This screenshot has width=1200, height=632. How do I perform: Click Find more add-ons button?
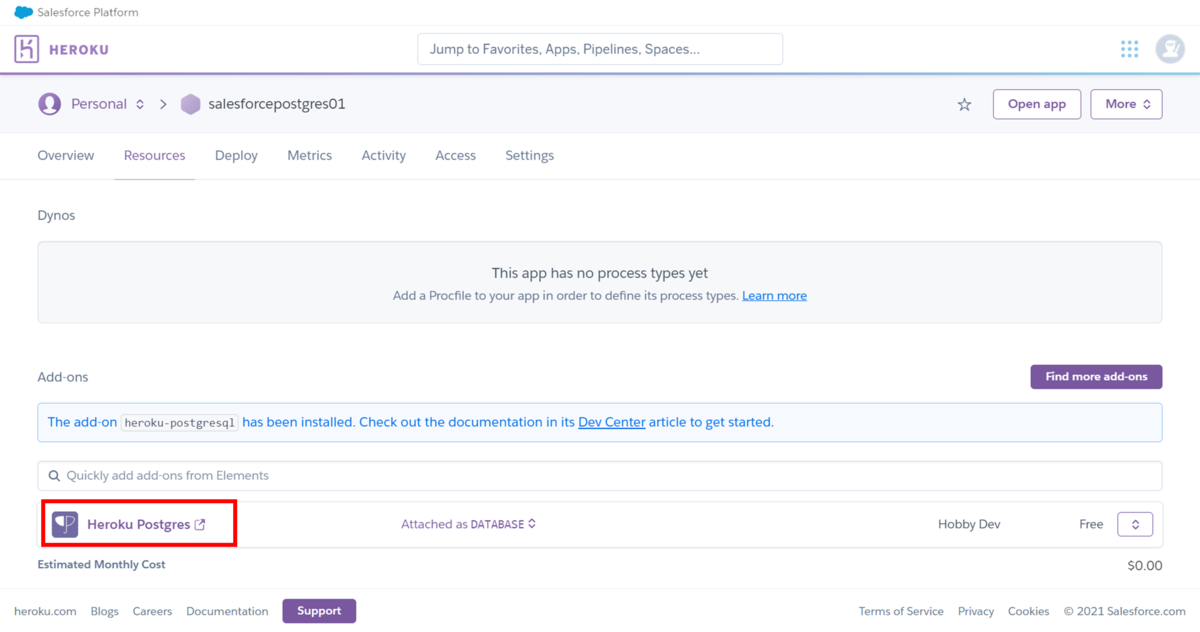pos(1096,377)
